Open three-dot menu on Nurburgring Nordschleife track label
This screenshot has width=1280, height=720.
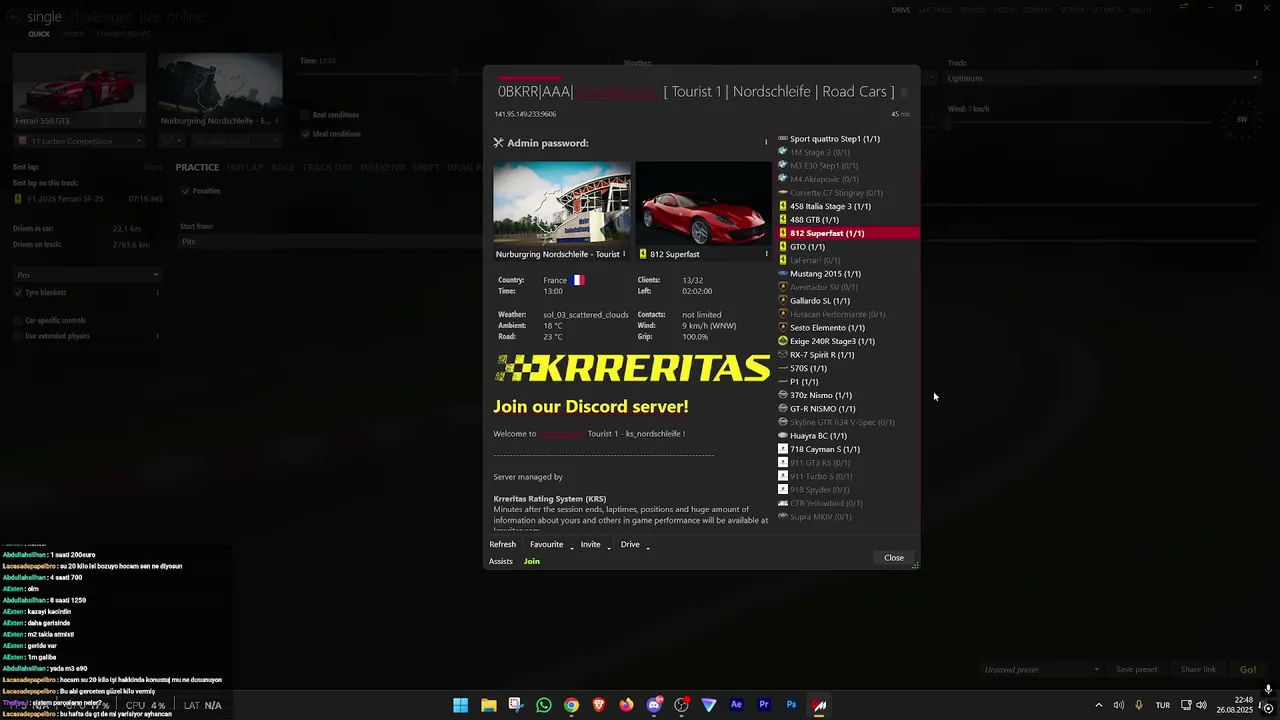(x=625, y=254)
